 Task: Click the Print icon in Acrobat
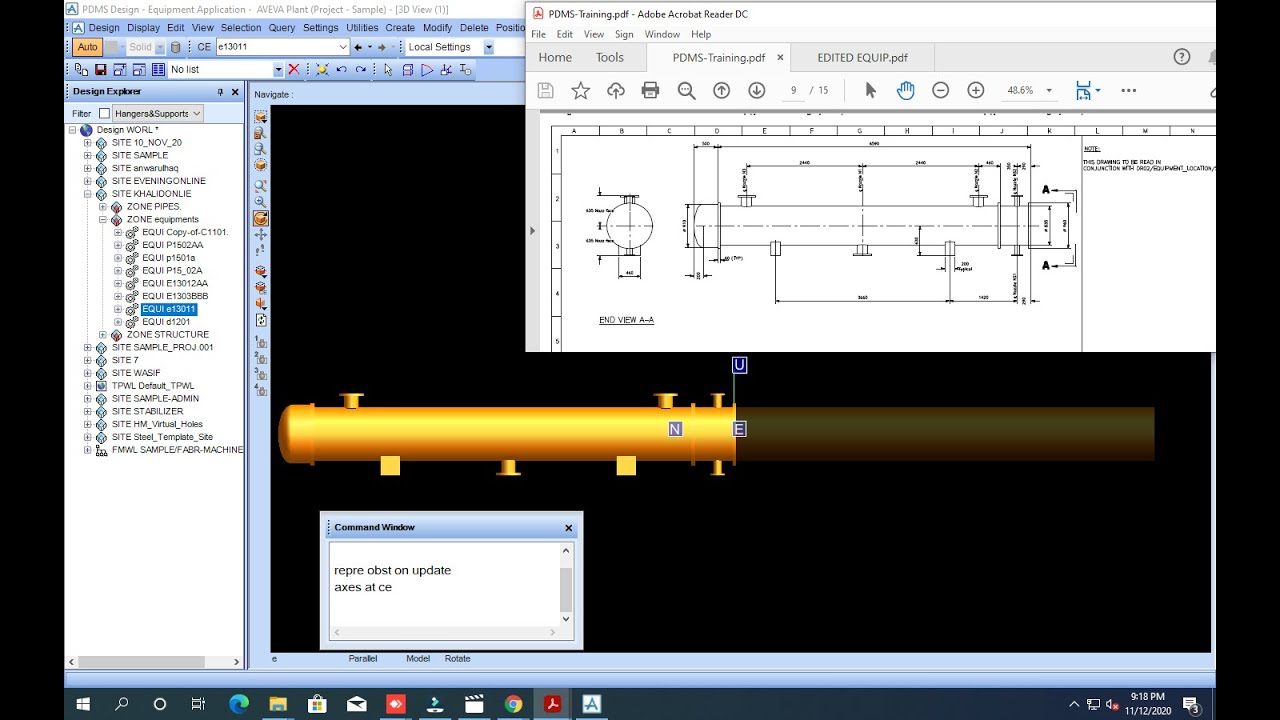[650, 90]
